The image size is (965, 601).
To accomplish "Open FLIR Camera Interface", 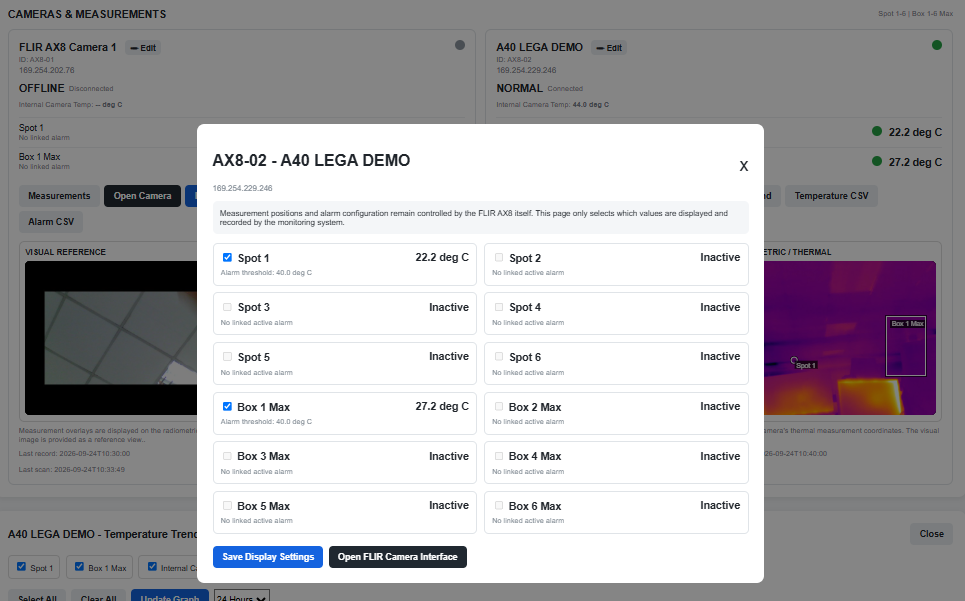I will pyautogui.click(x=398, y=557).
